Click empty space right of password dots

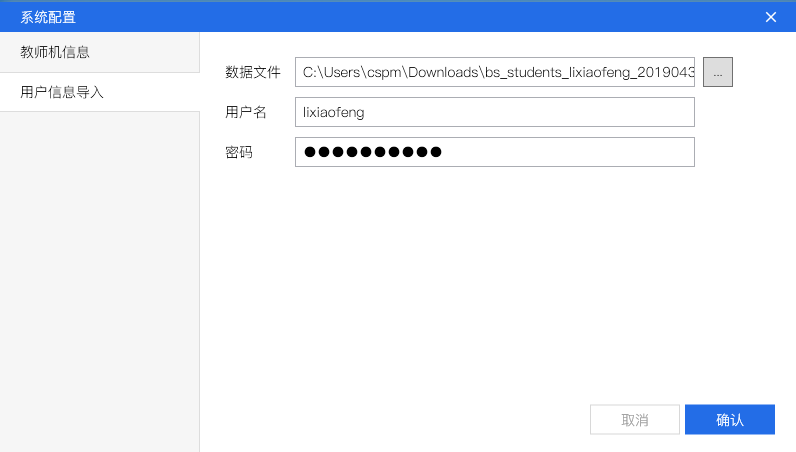point(570,152)
